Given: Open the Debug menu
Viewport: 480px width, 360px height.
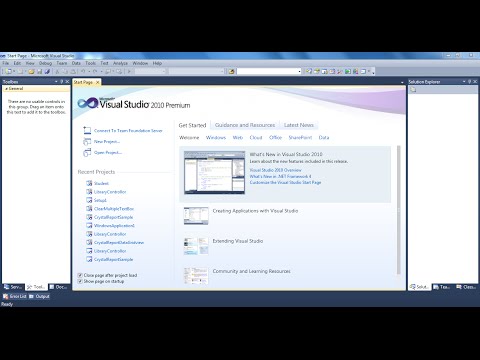Looking at the screenshot, I should click(x=45, y=63).
